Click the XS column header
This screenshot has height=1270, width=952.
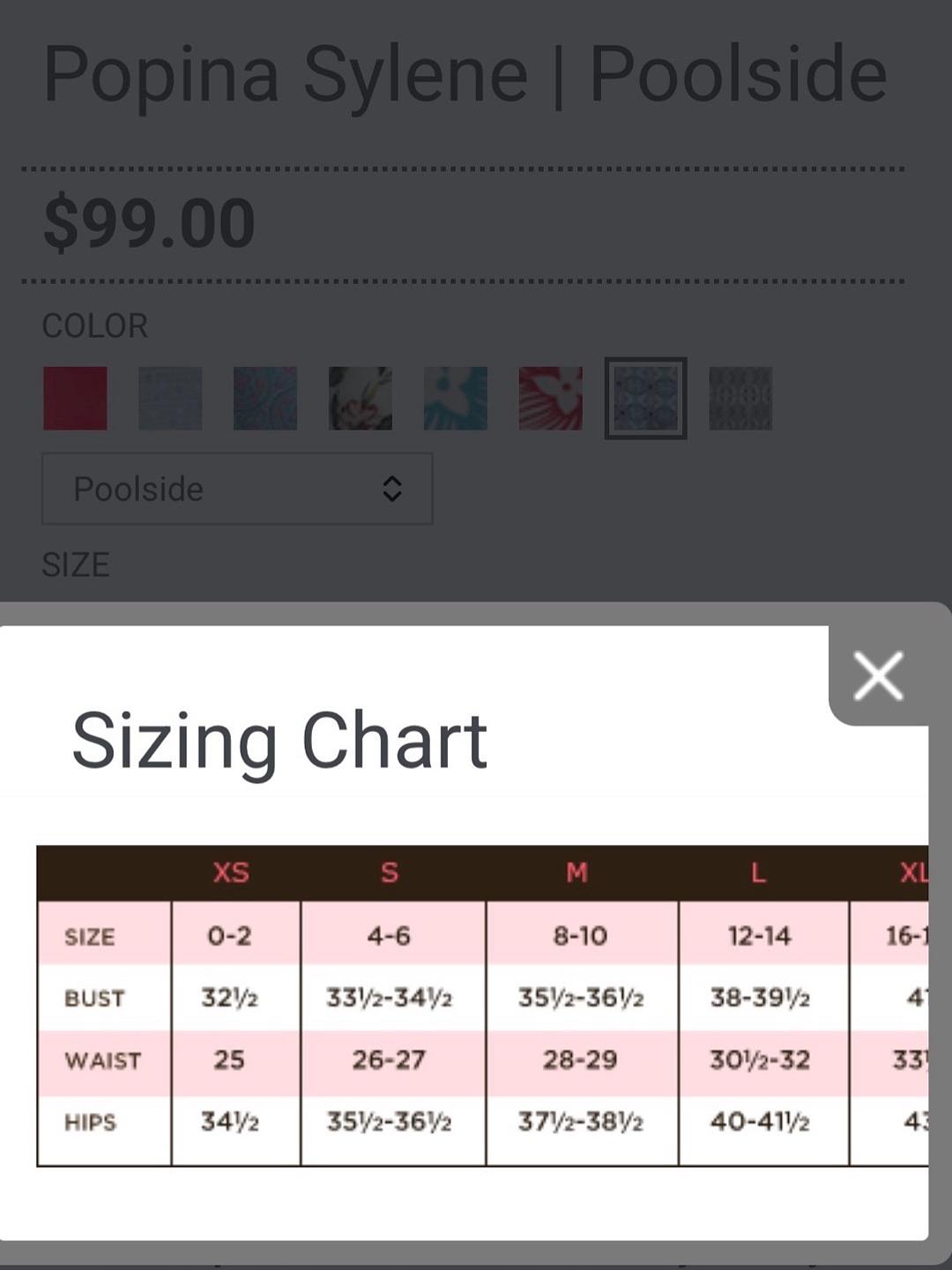(231, 872)
